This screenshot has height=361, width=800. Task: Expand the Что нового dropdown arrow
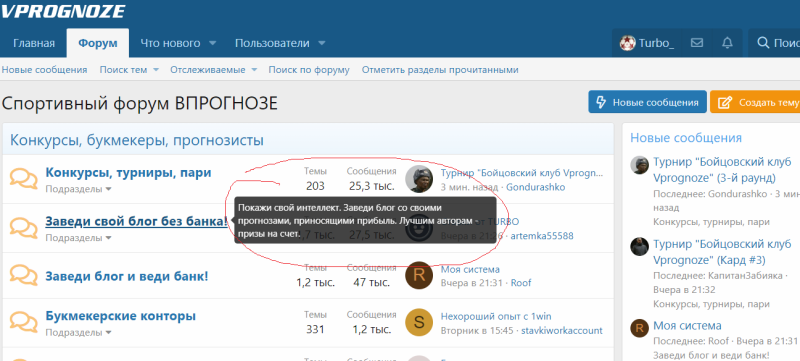(x=213, y=43)
